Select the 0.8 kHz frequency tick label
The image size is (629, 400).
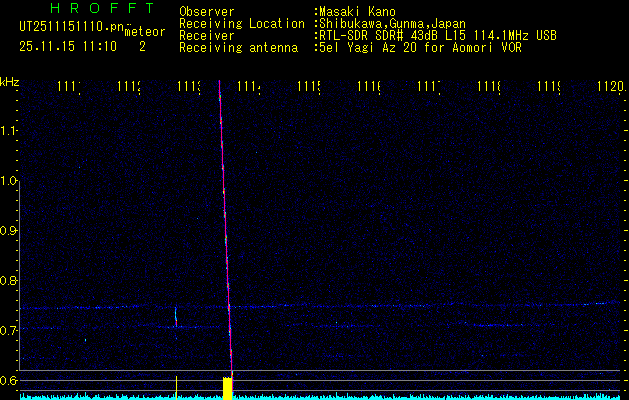pos(10,280)
